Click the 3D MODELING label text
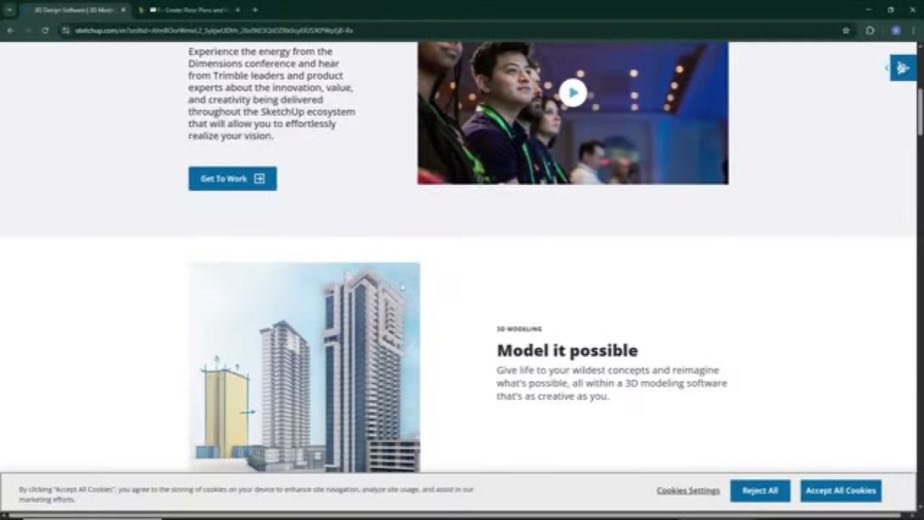The width and height of the screenshot is (924, 520). click(x=519, y=329)
